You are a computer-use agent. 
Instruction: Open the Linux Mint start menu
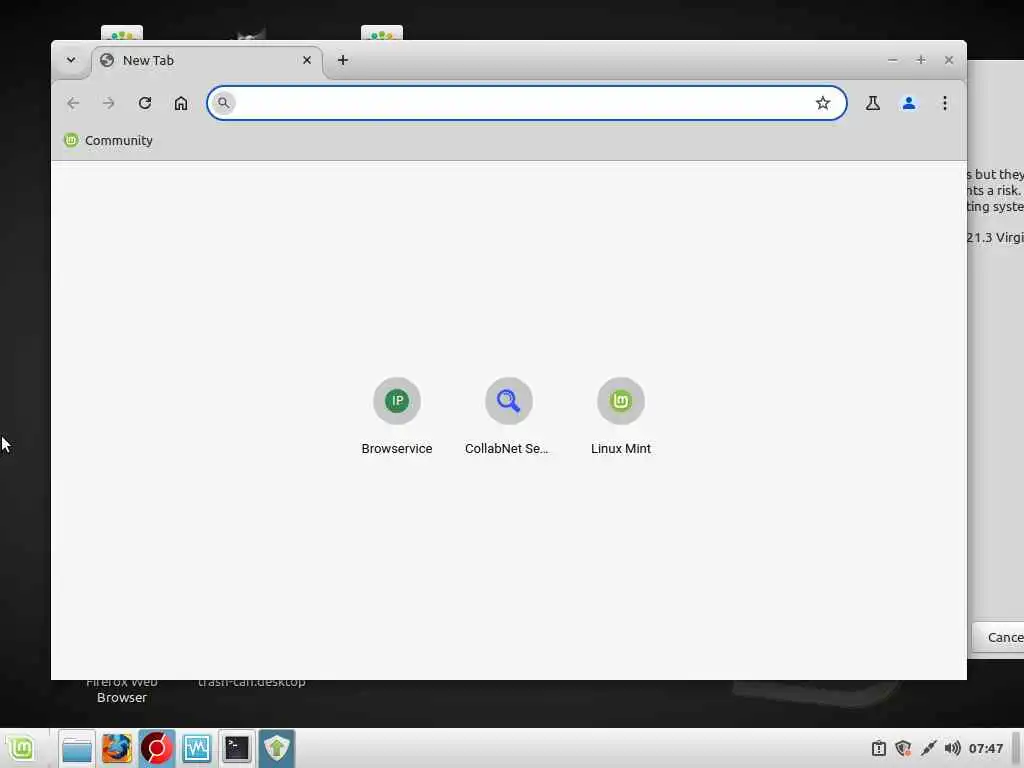[x=21, y=748]
